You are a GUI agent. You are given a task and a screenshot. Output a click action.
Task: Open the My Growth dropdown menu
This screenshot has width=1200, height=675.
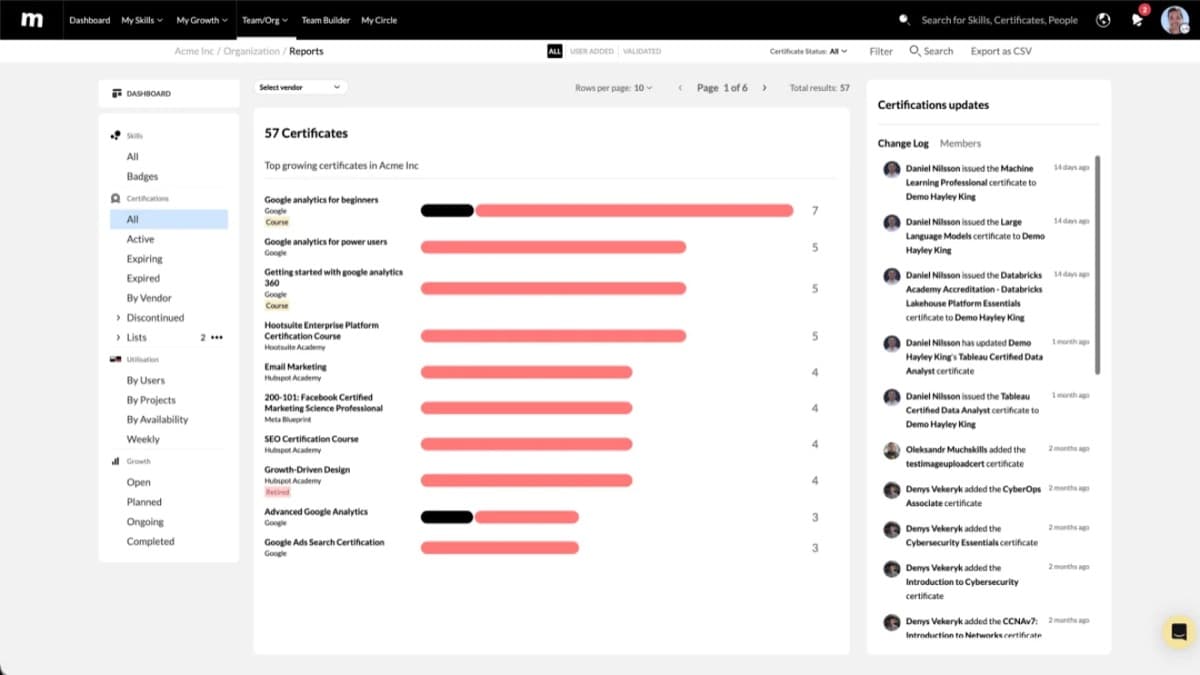point(201,20)
